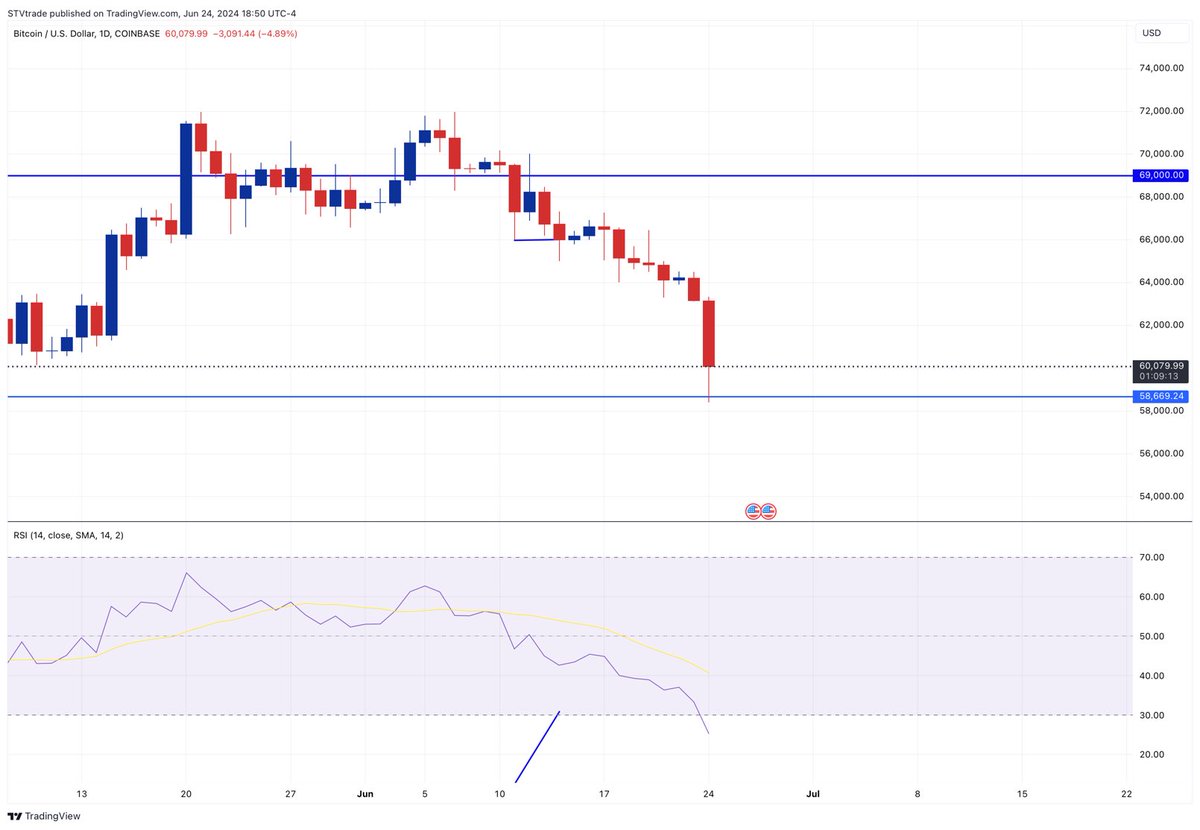This screenshot has height=830, width=1200.
Task: Open the right US flag economic event marker
Action: tap(768, 511)
